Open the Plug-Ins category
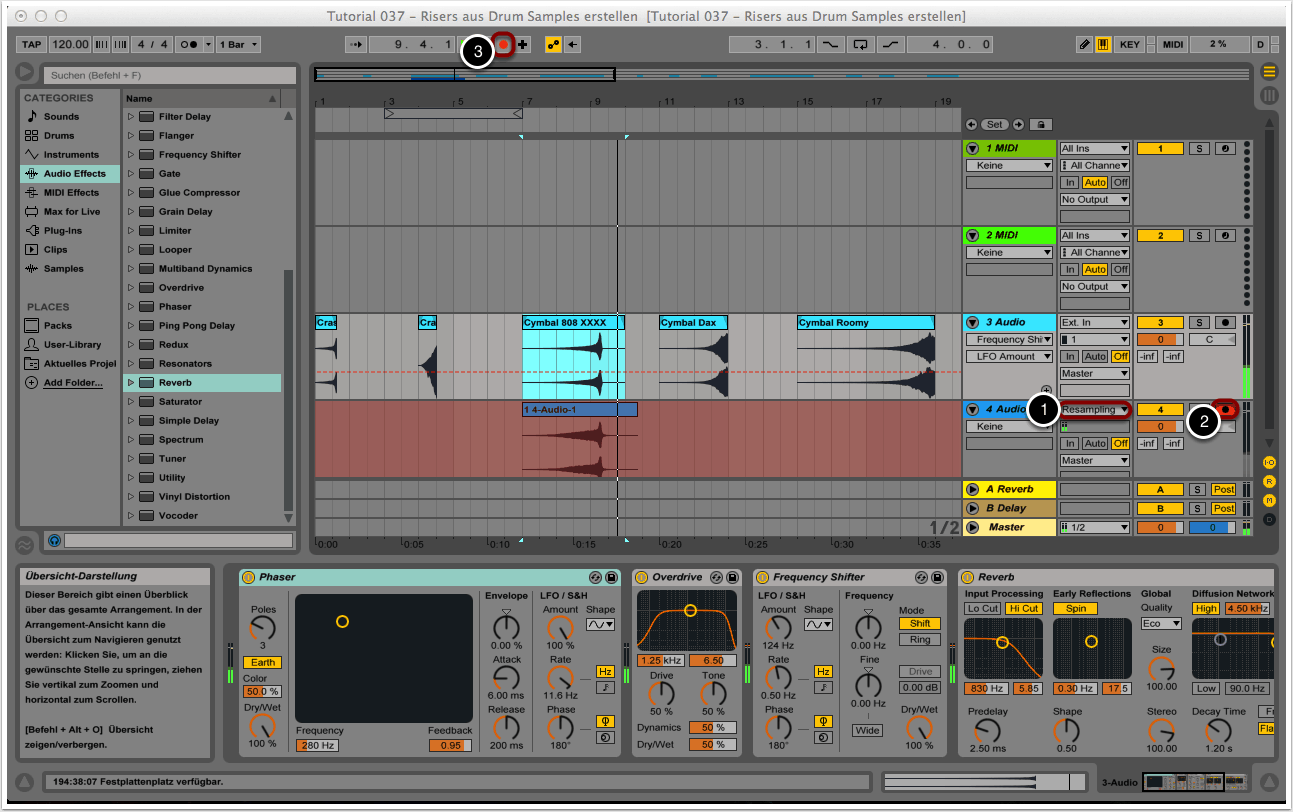The width and height of the screenshot is (1293, 812). (62, 230)
